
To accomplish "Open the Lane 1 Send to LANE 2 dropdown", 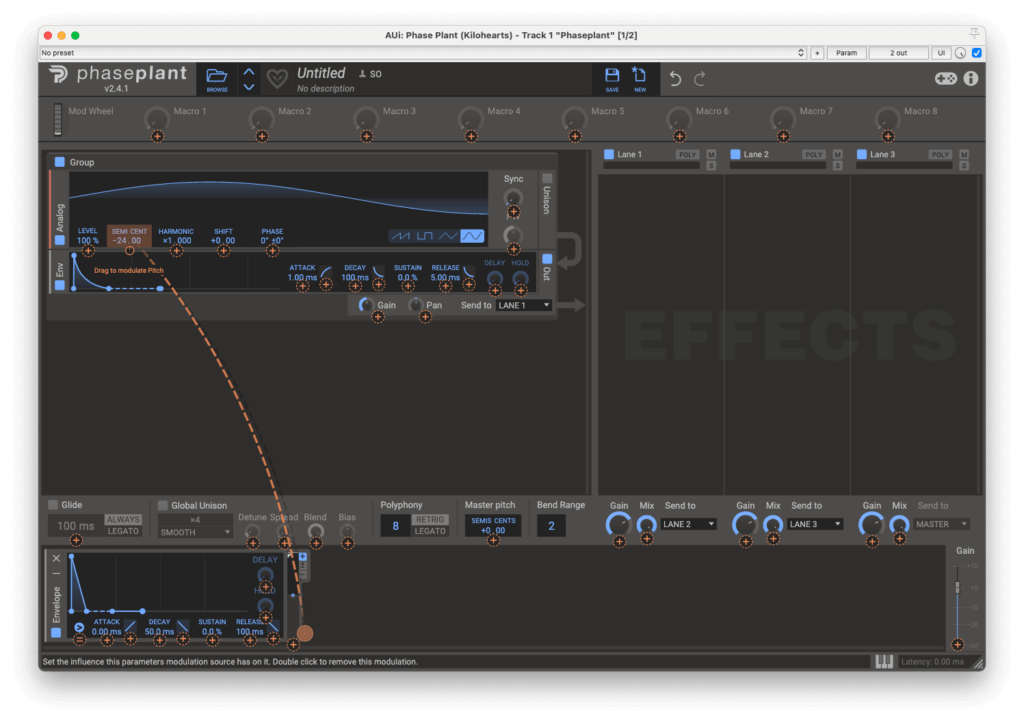I will pos(689,524).
